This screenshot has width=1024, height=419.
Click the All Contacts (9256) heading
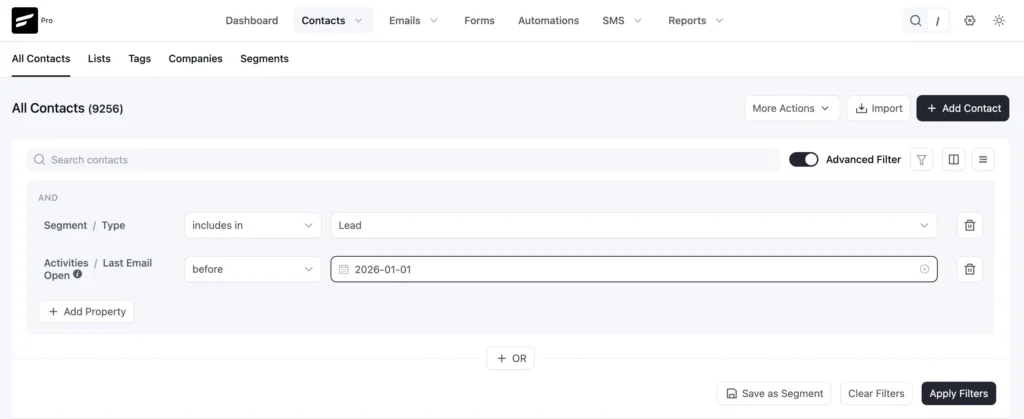click(x=67, y=108)
